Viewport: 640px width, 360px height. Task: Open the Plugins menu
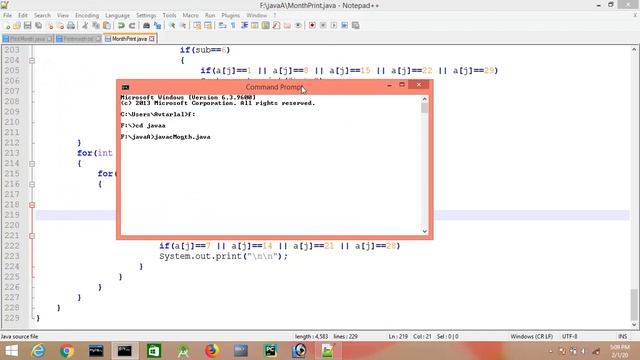coord(231,16)
